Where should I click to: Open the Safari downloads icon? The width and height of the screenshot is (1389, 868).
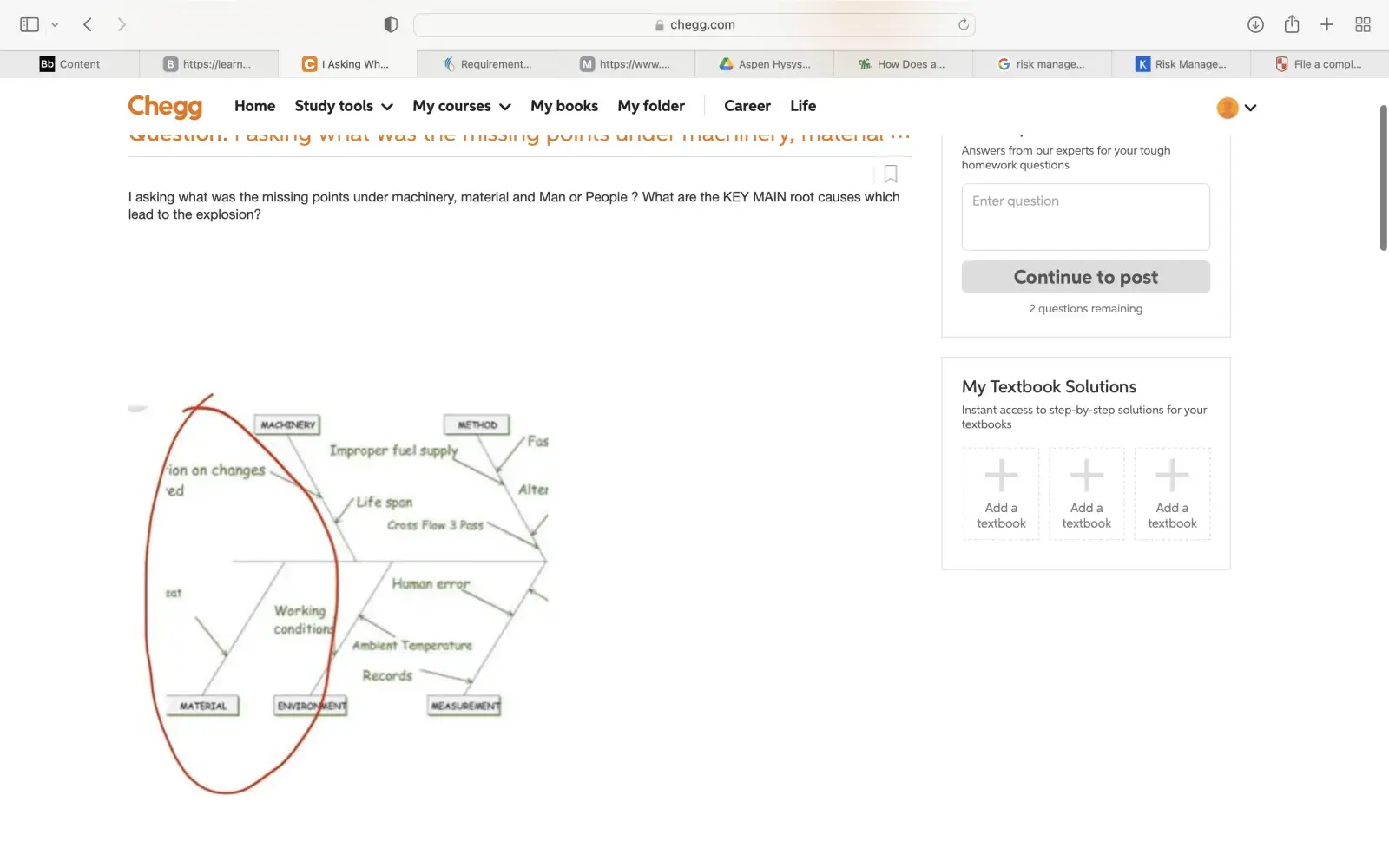[1255, 24]
